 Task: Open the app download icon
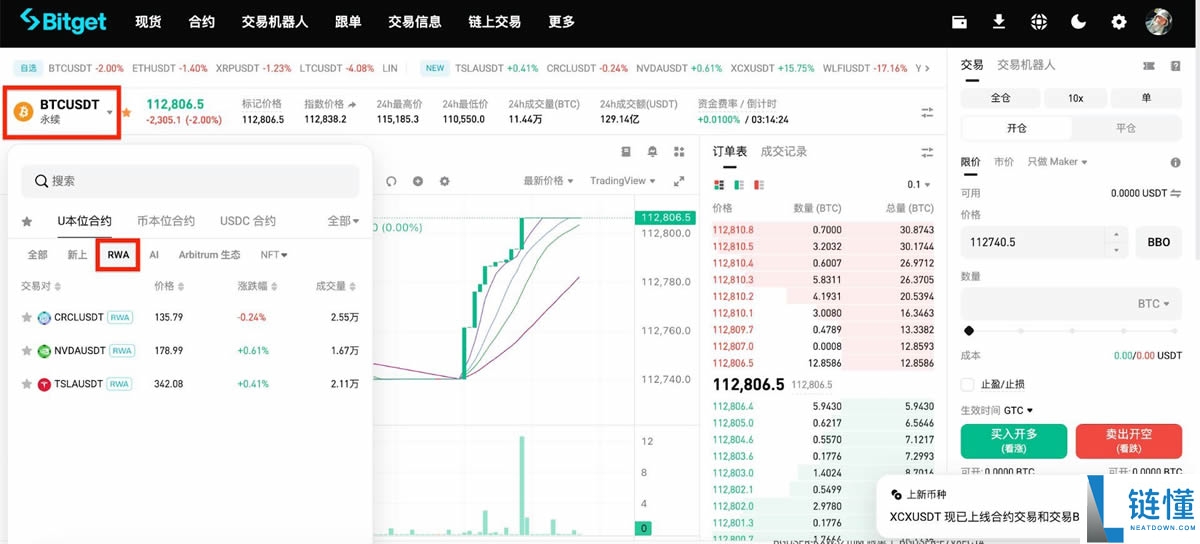click(999, 21)
